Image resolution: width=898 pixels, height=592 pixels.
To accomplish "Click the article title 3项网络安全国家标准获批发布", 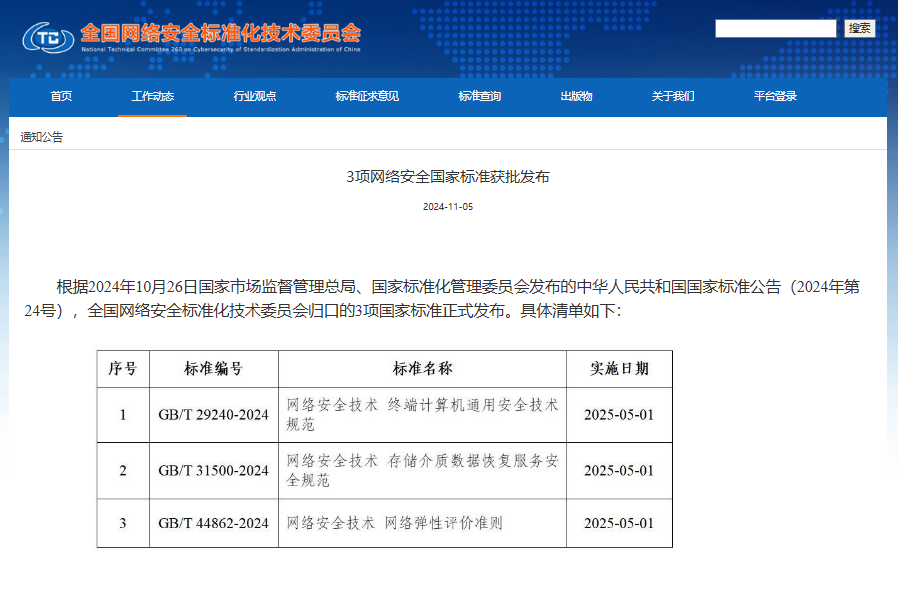I will (448, 177).
